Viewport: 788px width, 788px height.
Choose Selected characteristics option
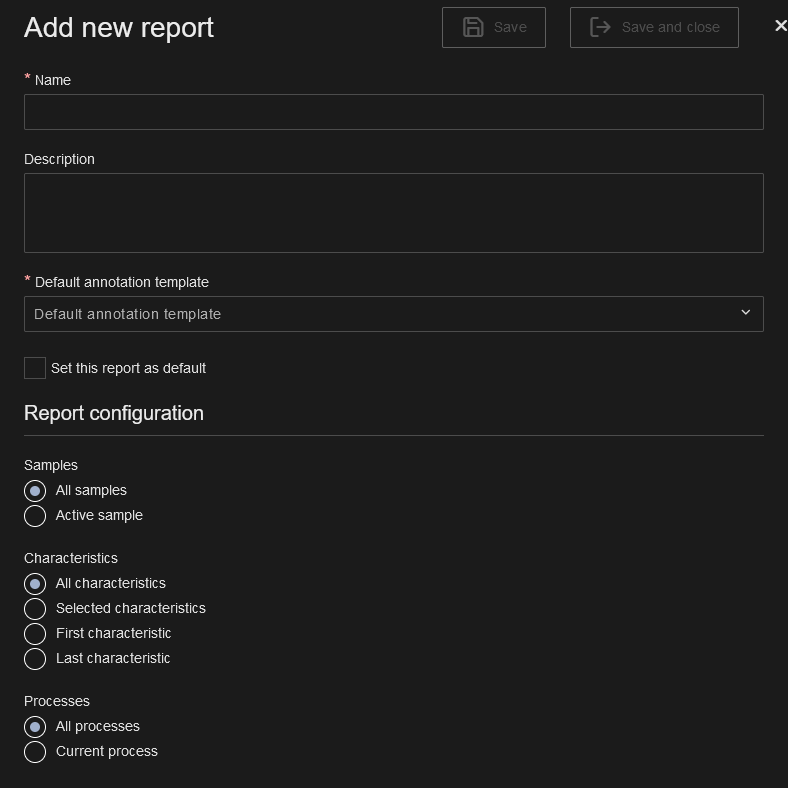[35, 609]
